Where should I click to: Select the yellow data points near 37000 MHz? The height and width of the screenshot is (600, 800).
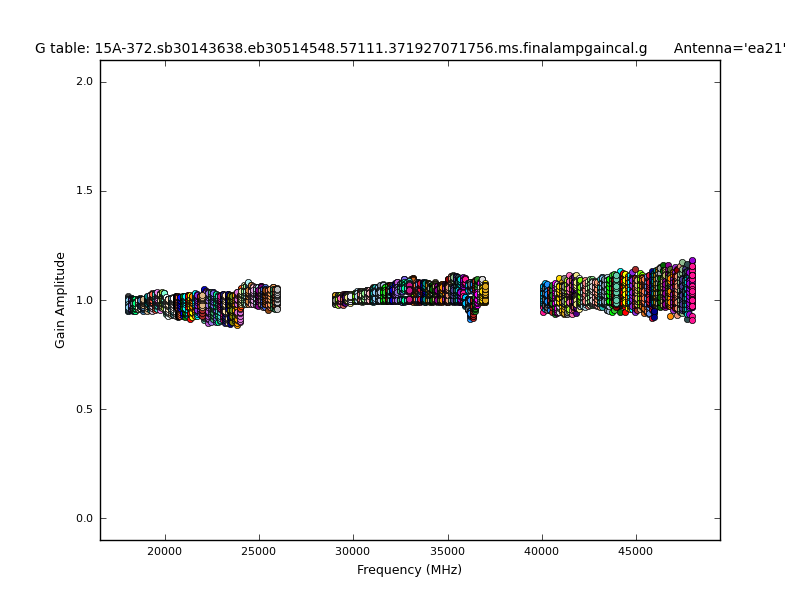tap(484, 293)
